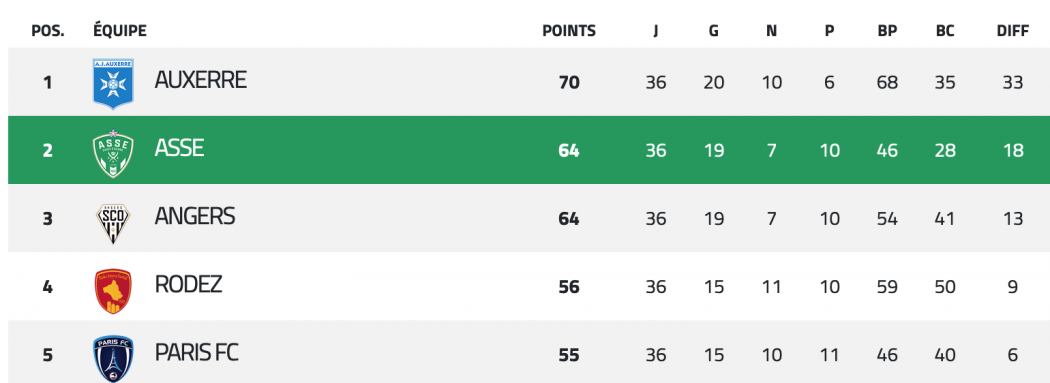Click the ASSE green club crest
The width and height of the screenshot is (1050, 383).
pyautogui.click(x=113, y=153)
